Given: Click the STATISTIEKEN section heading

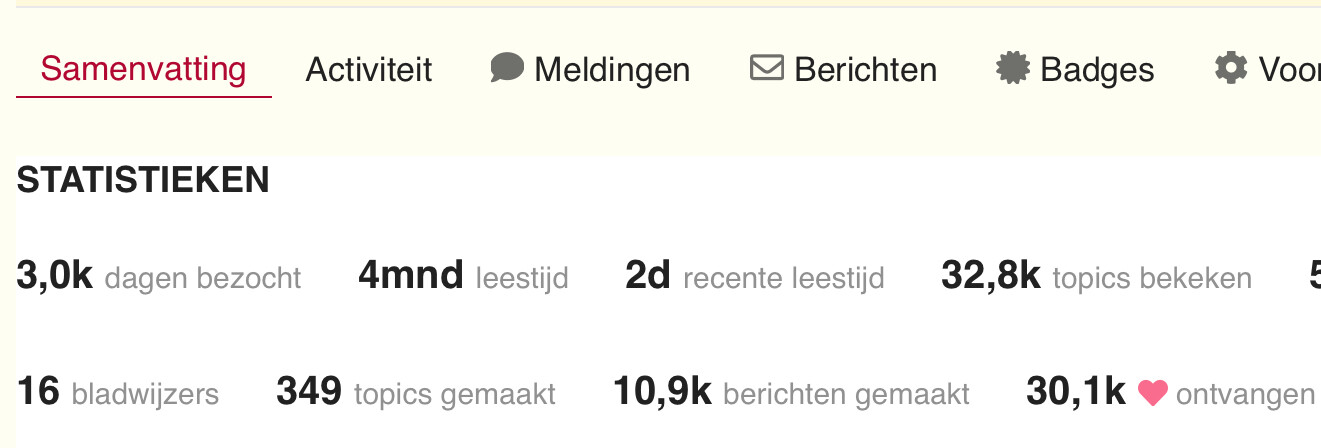Looking at the screenshot, I should click(x=143, y=180).
